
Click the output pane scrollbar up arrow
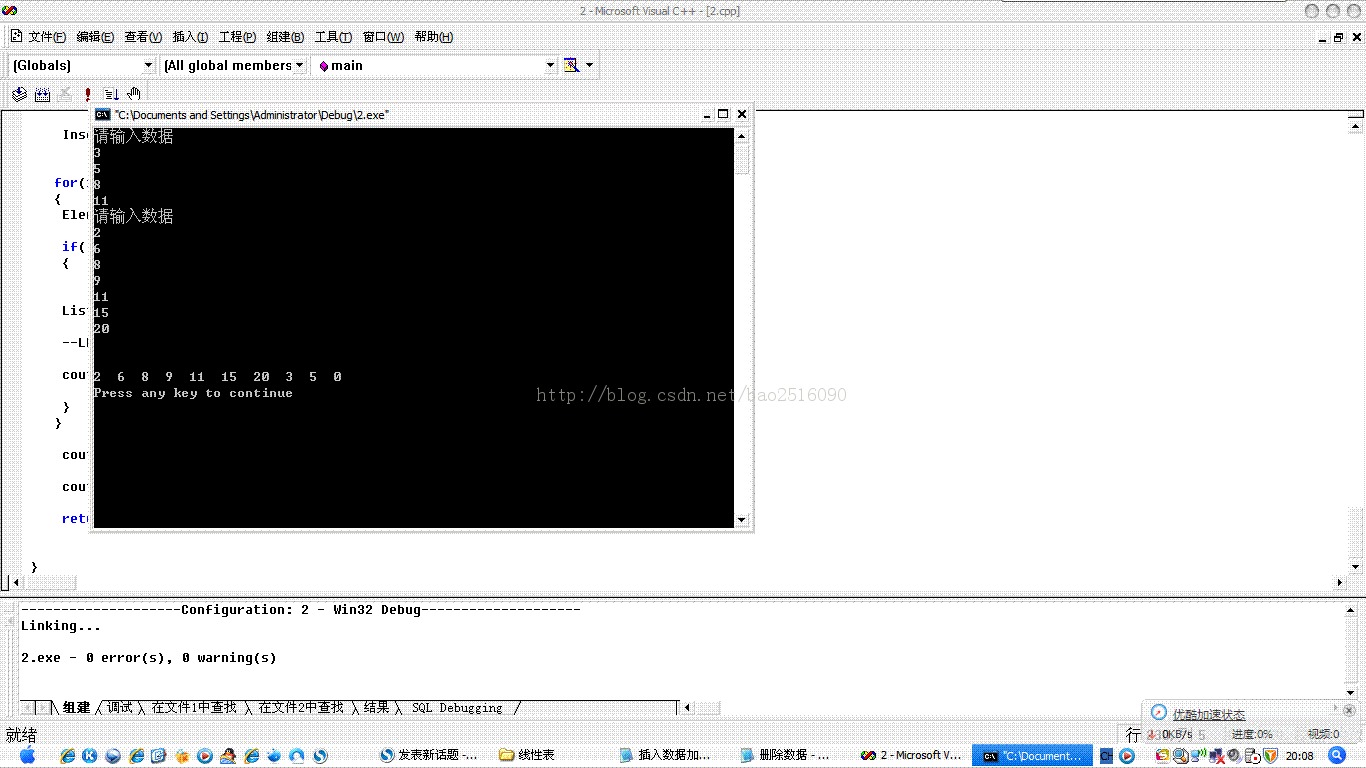(x=1353, y=609)
